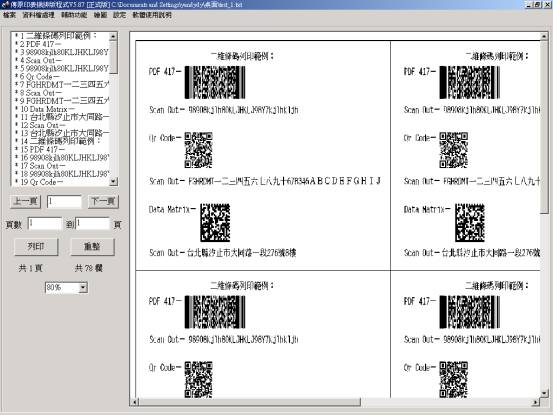
Task: Click the Data Matrix code in top-right label
Action: pos(470,222)
